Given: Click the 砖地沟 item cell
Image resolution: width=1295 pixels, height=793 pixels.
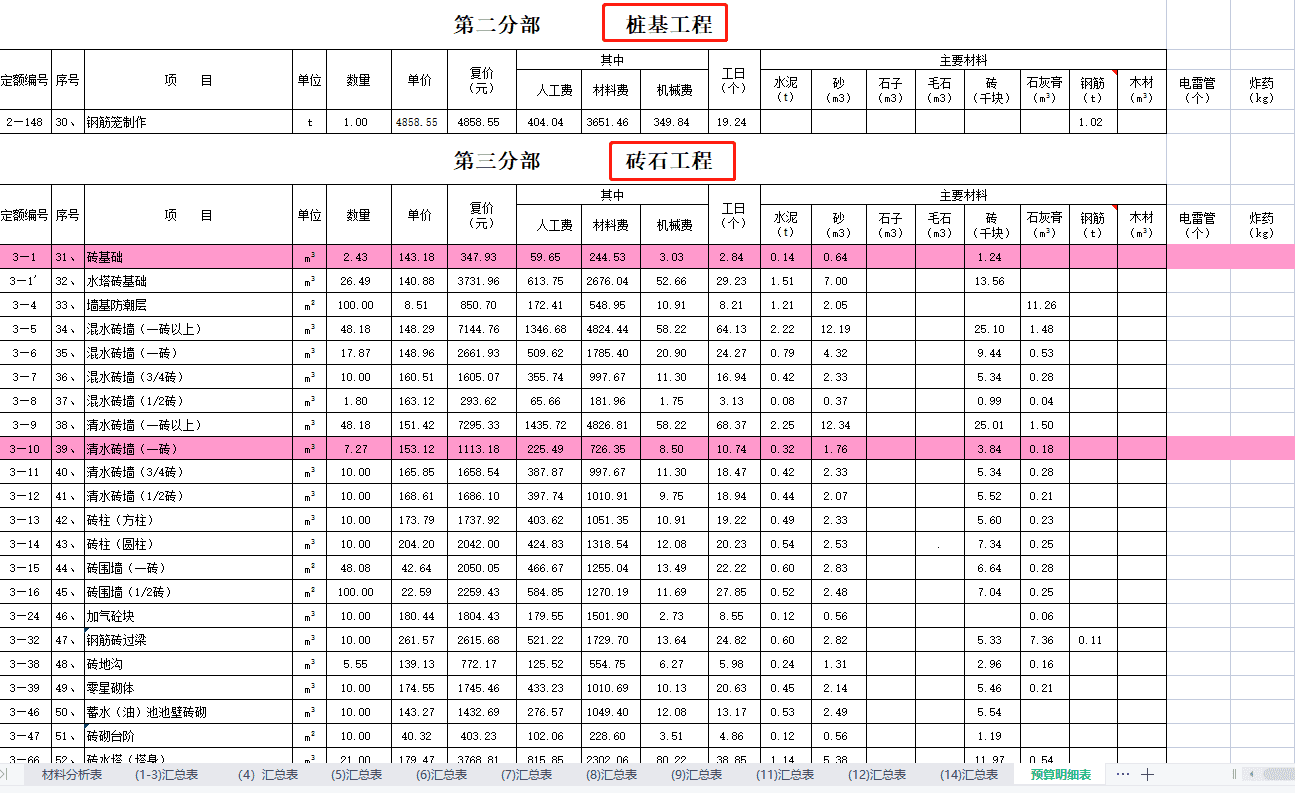Looking at the screenshot, I should (187, 664).
